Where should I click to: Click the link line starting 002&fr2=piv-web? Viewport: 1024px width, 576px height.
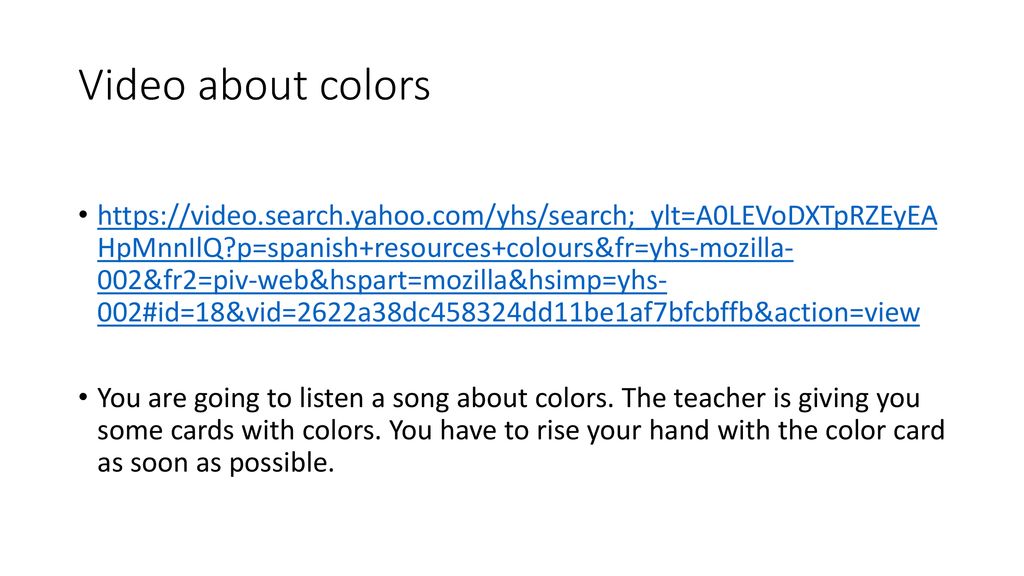pos(382,280)
